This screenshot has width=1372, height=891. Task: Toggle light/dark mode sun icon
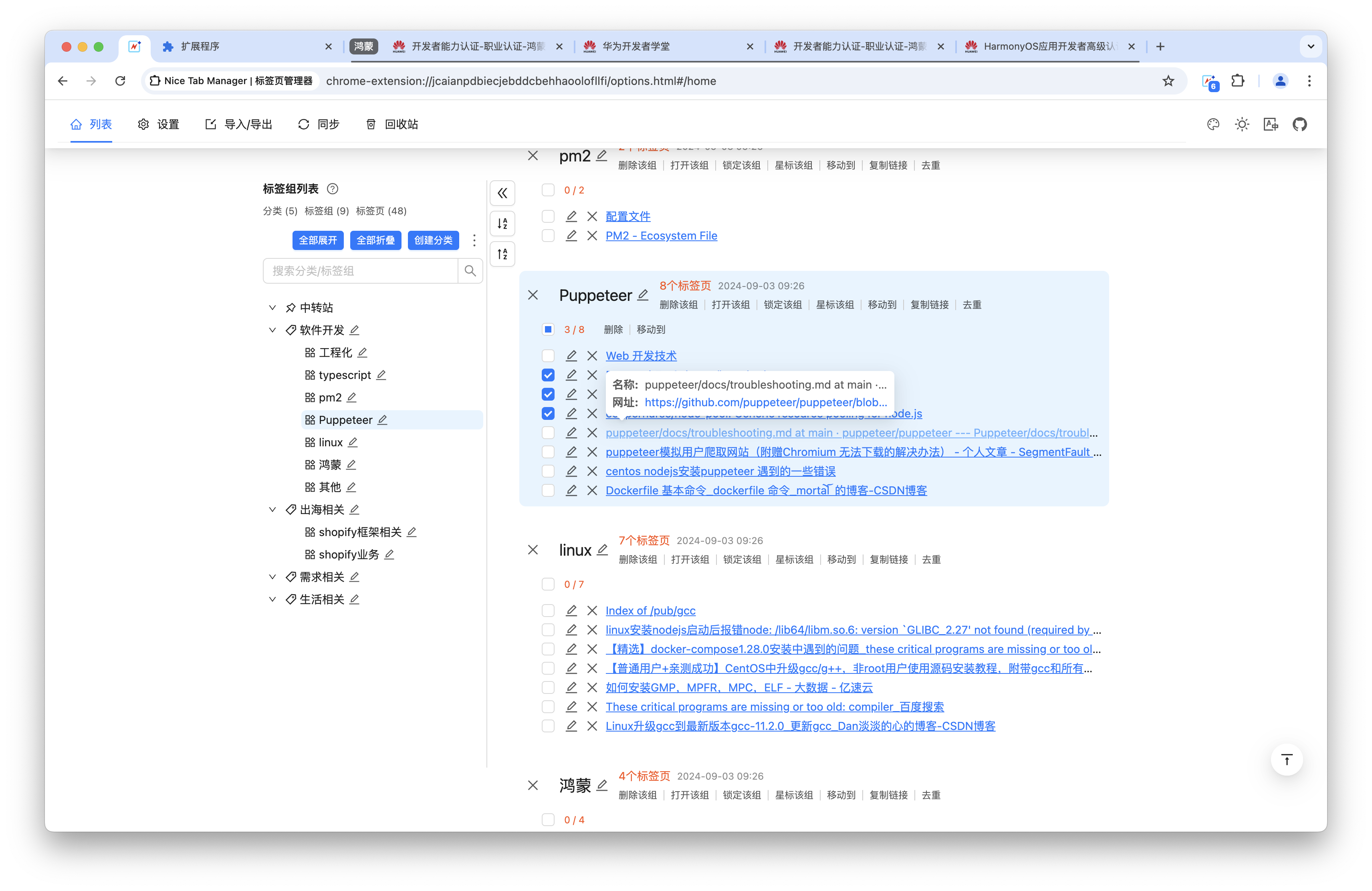click(x=1242, y=125)
